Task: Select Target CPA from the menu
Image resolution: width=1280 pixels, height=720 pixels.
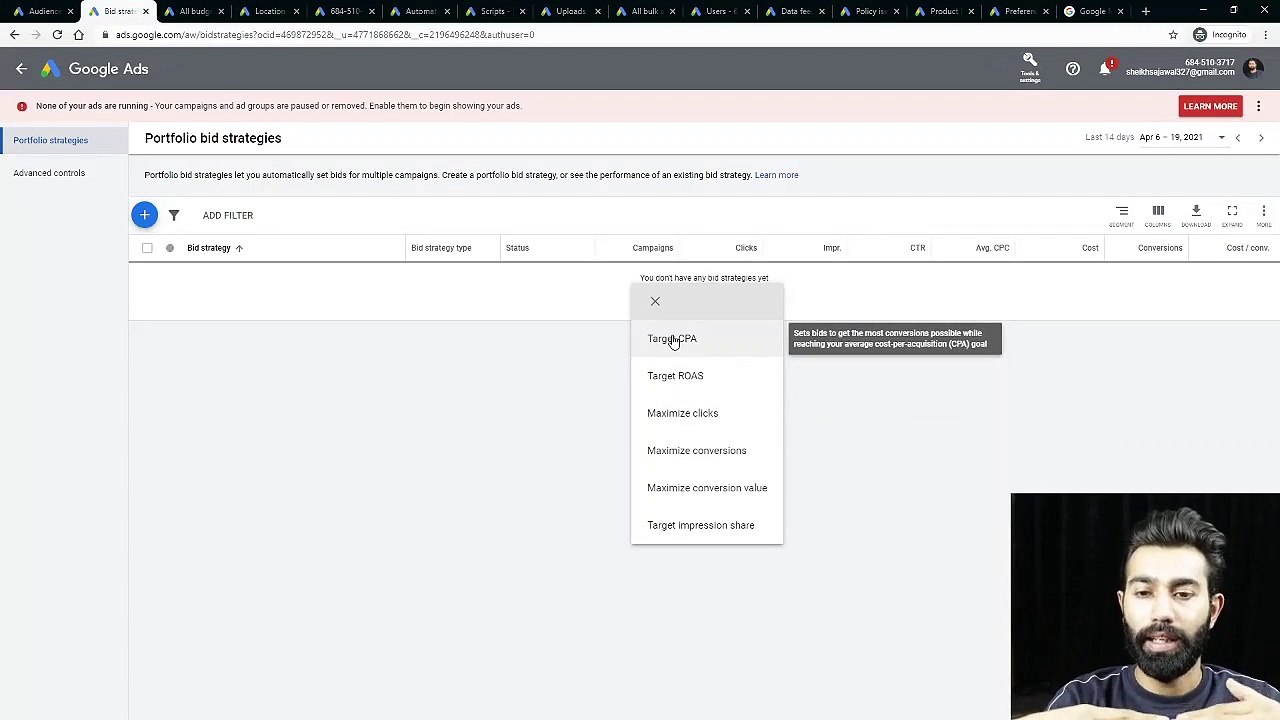Action: click(707, 338)
